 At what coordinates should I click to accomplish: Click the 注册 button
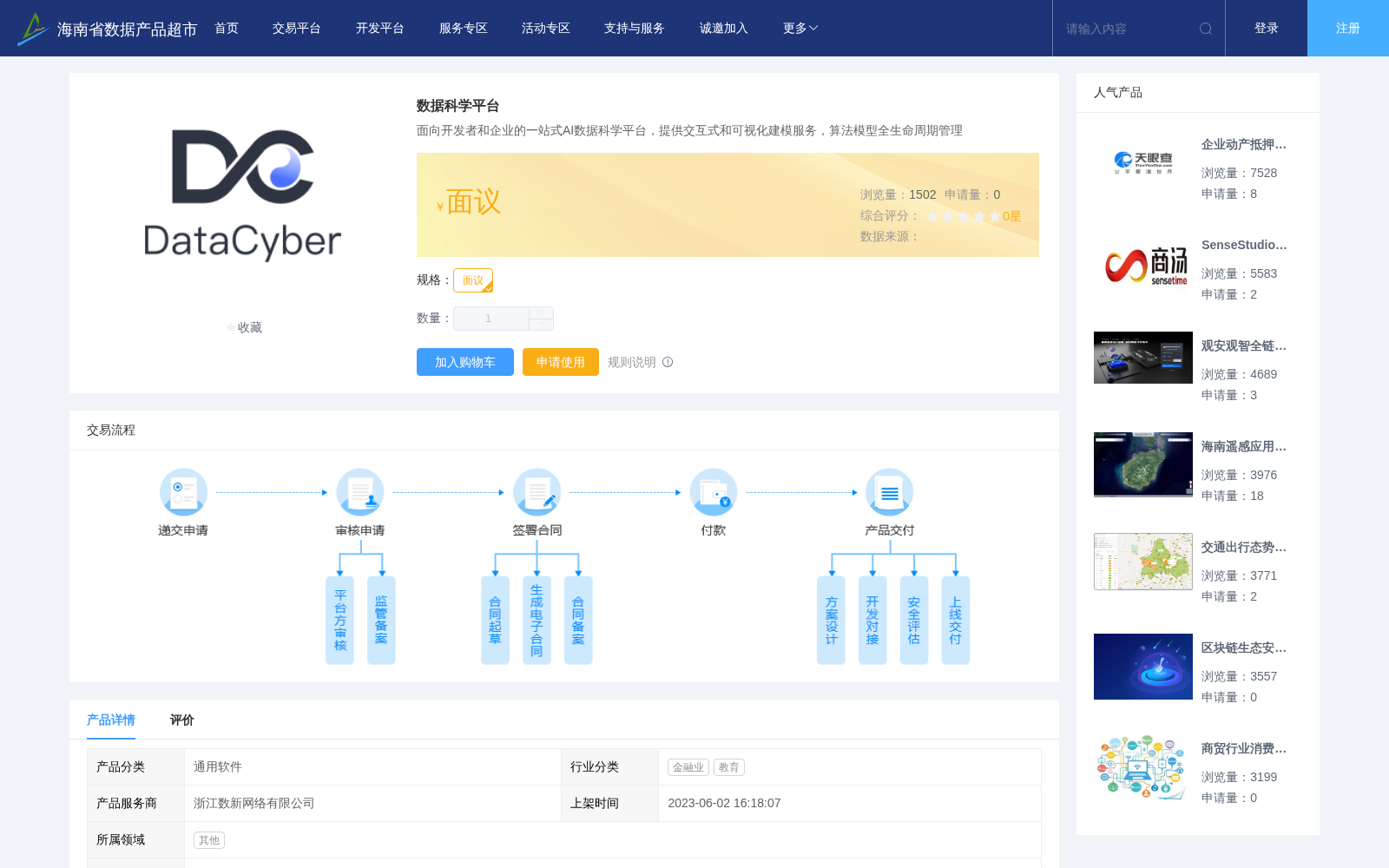coord(1348,29)
